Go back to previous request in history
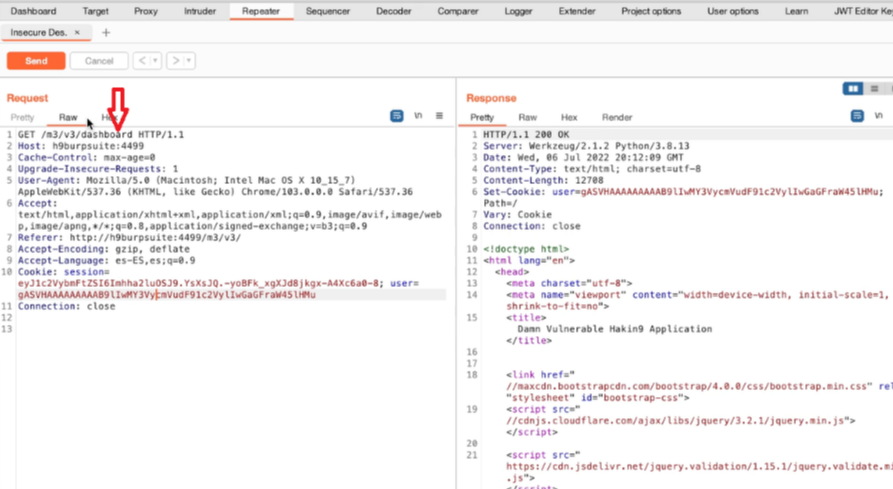Image resolution: width=893 pixels, height=489 pixels. (142, 60)
